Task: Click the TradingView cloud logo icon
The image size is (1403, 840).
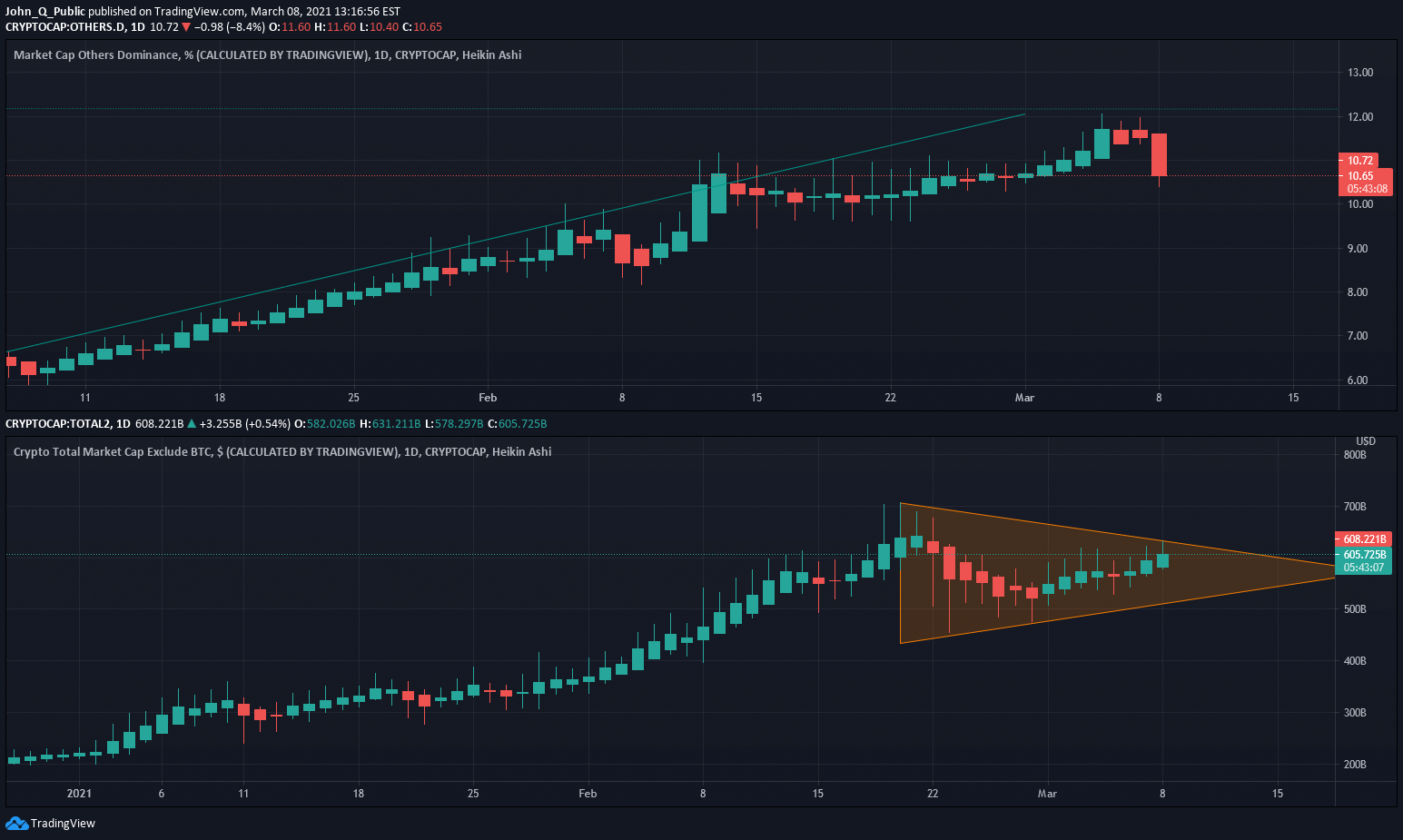Action: point(16,823)
